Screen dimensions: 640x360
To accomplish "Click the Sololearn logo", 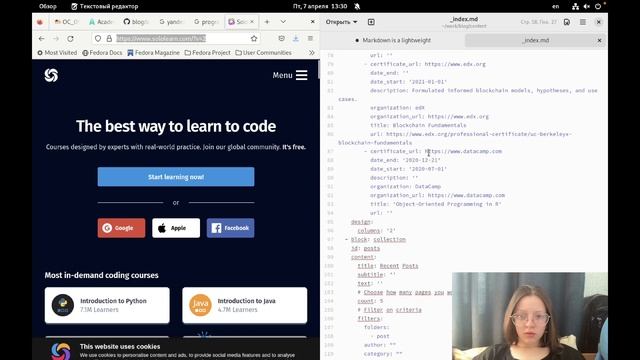I will point(51,75).
